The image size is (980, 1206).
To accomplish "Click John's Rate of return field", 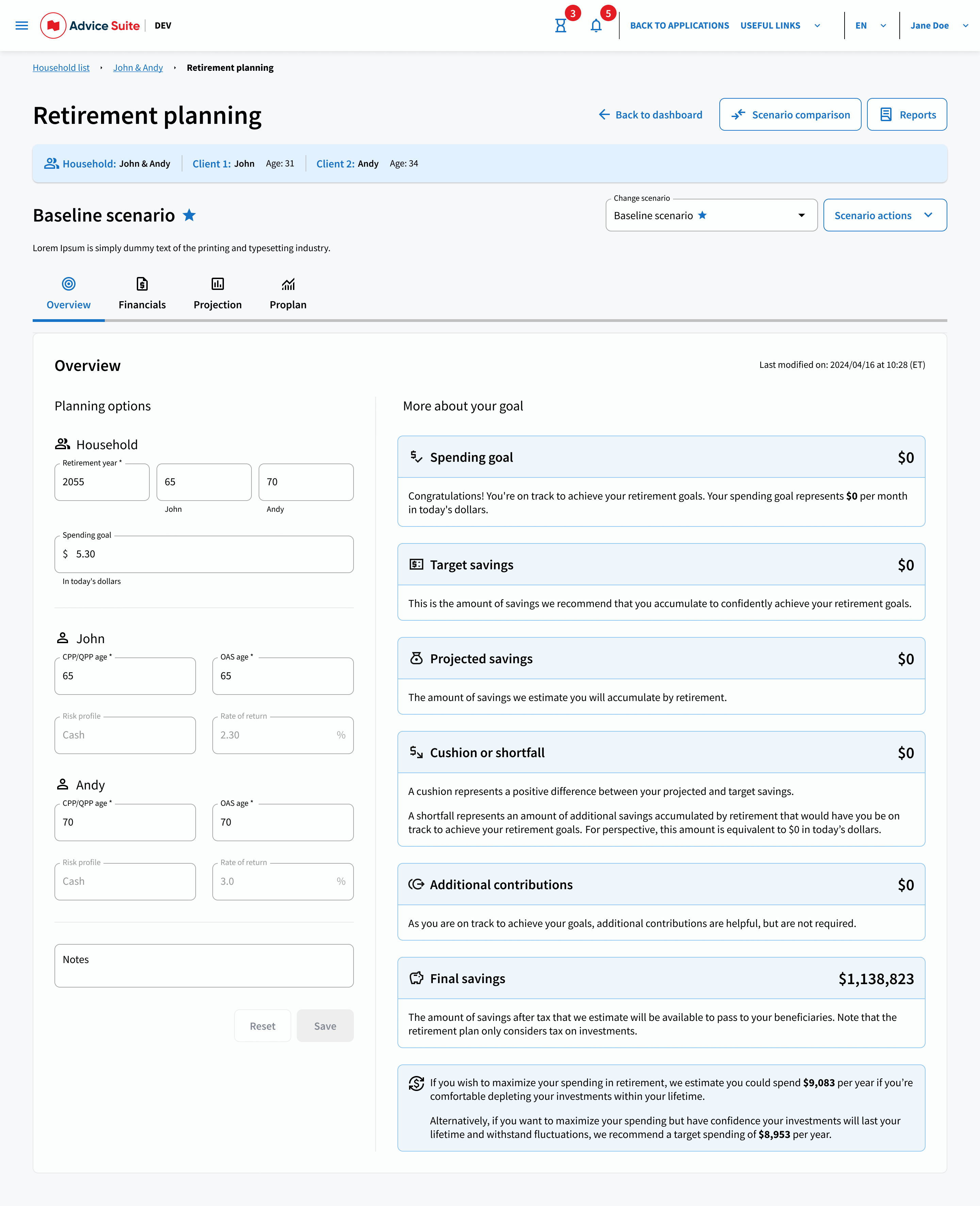I will (x=283, y=735).
